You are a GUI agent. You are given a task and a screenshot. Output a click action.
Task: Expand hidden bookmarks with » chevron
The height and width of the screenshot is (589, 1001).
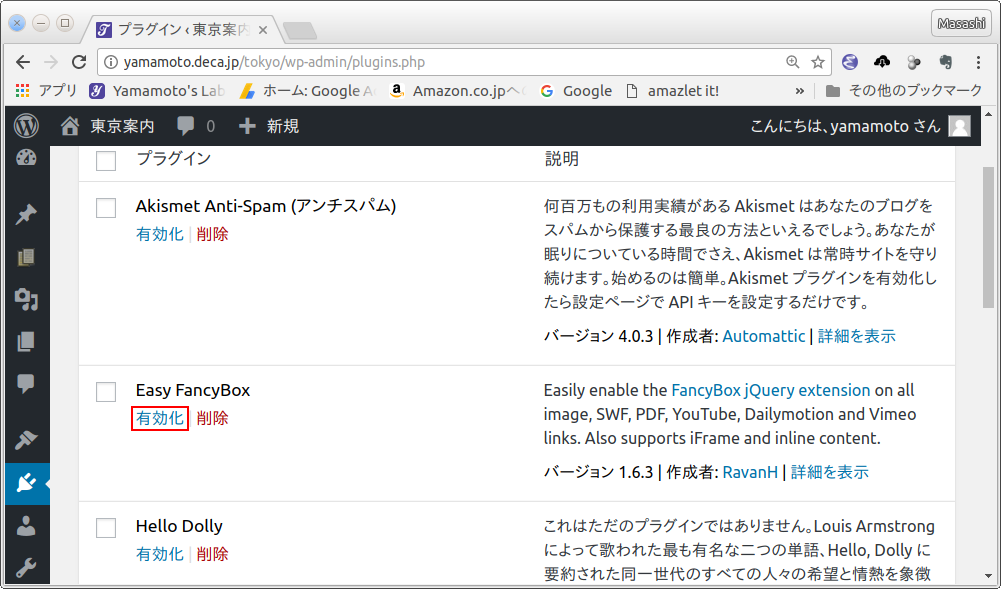point(800,91)
